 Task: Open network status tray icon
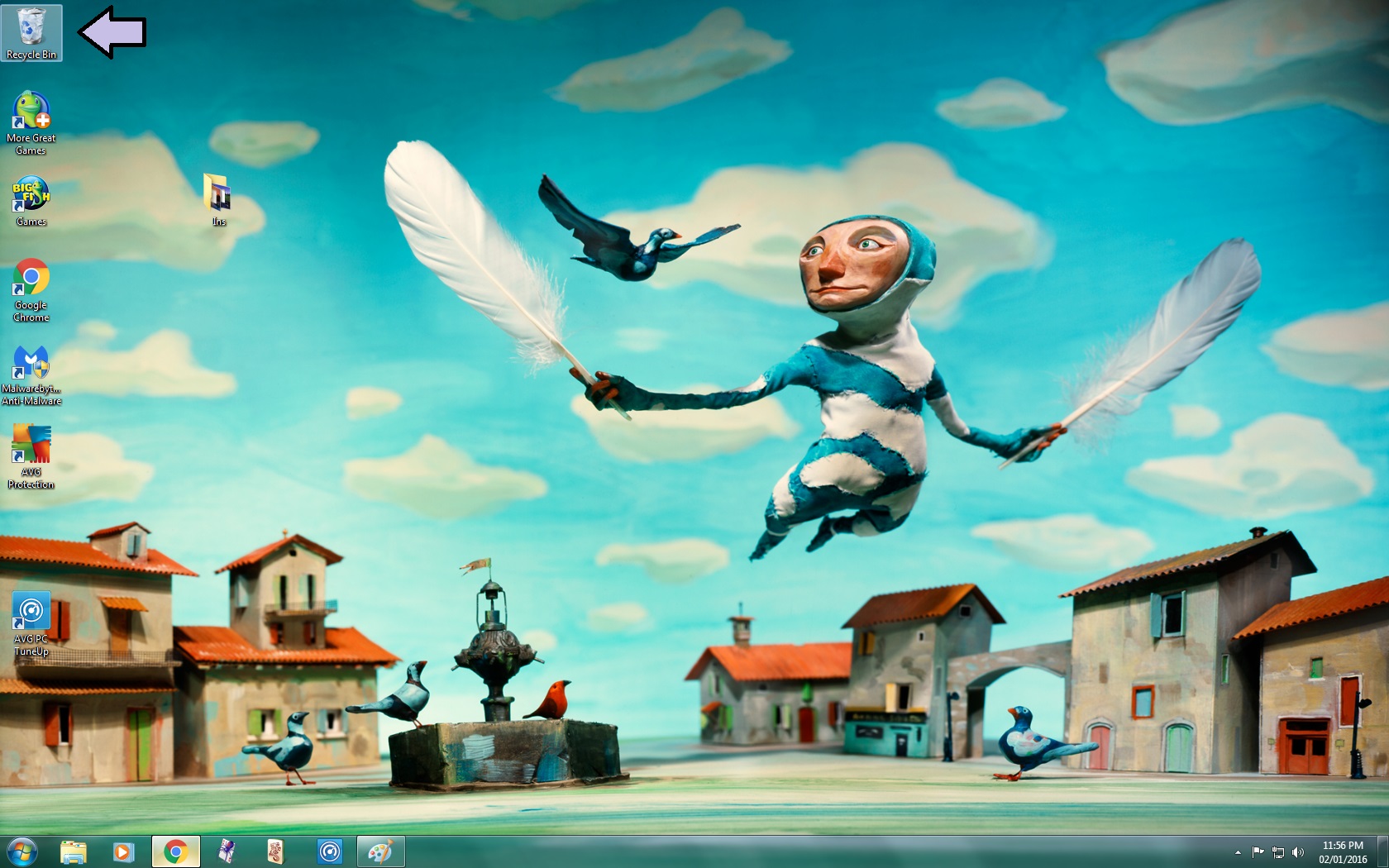1278,852
